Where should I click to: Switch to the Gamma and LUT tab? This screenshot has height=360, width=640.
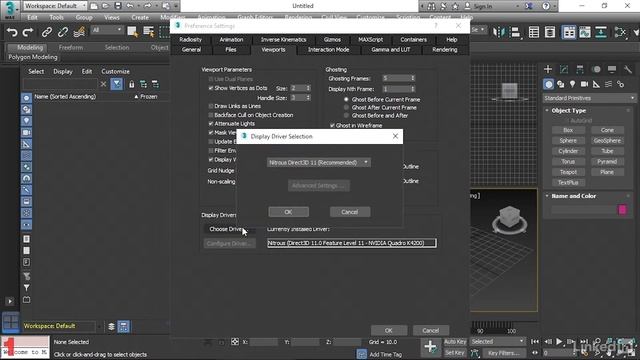[391, 49]
